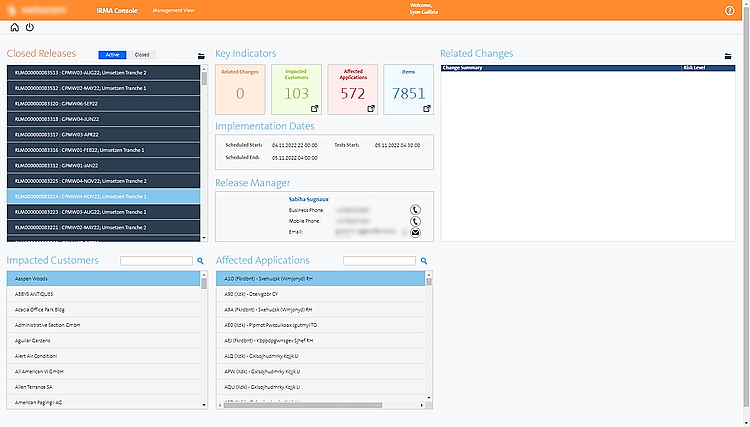Search Impacted Customers magnifier icon
Viewport: 750px width, 427px height.
200,261
